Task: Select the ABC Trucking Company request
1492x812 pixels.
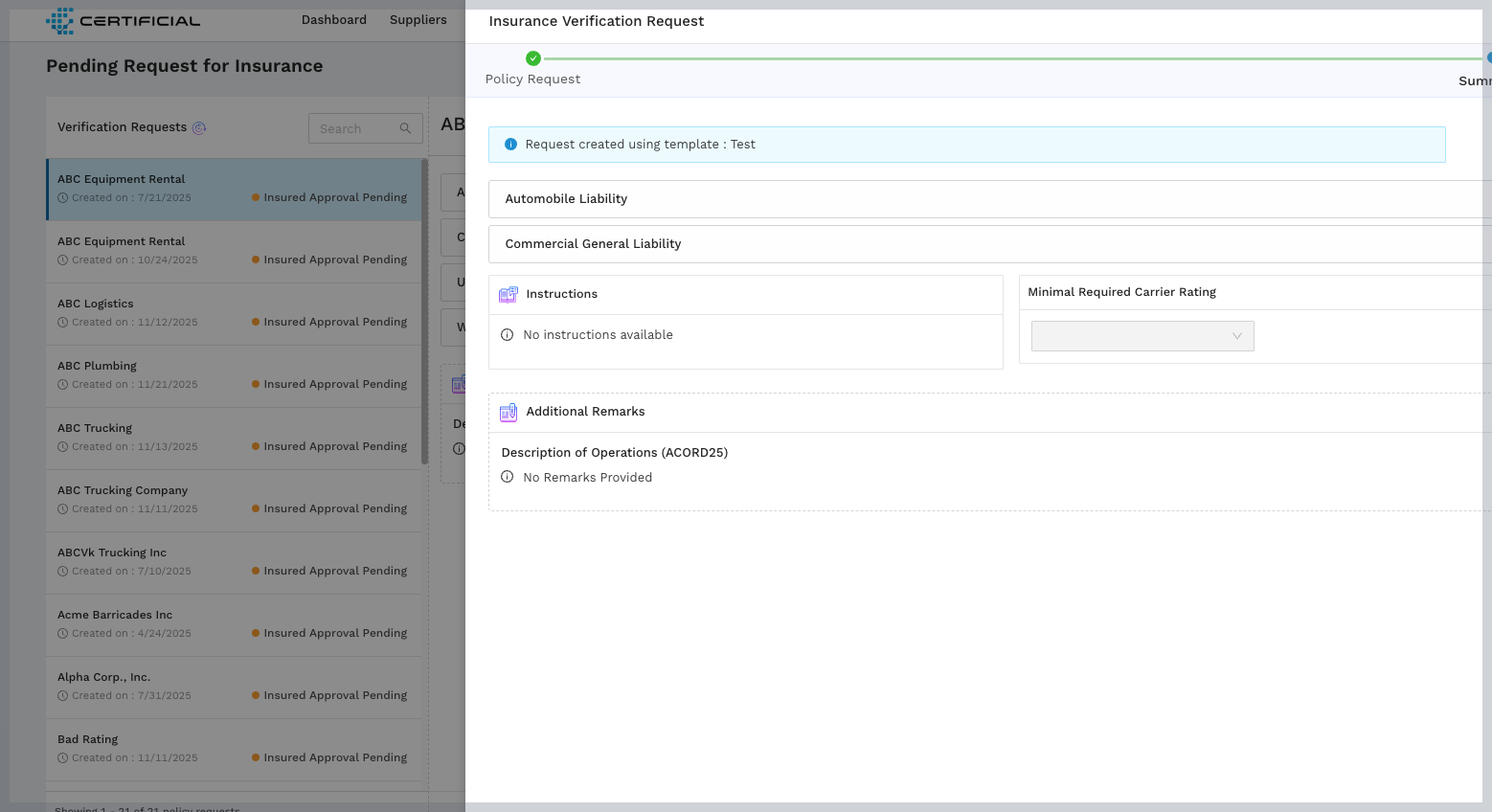Action: point(235,501)
